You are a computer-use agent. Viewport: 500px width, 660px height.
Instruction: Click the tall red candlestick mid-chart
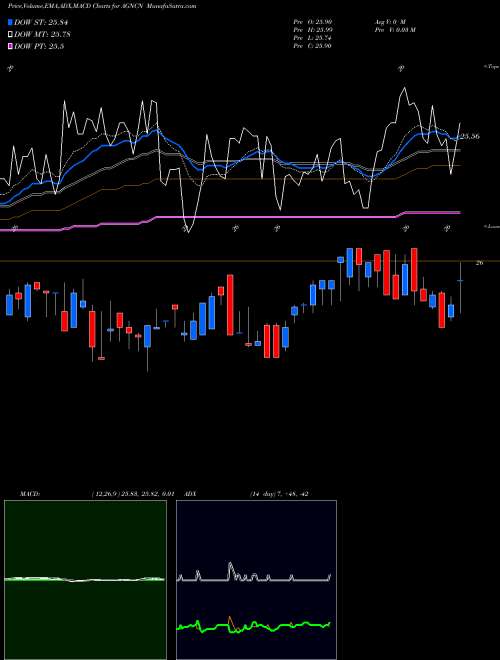pyautogui.click(x=230, y=305)
